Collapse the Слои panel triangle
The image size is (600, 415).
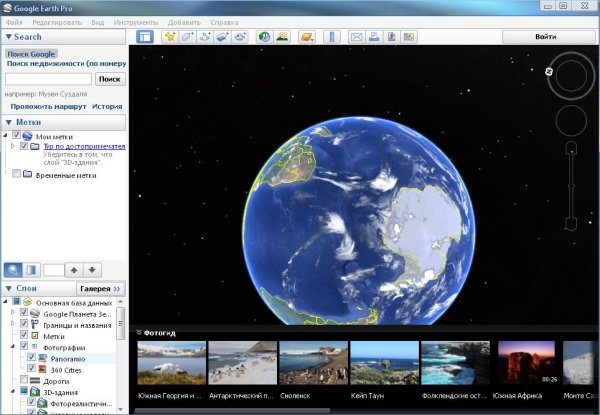tap(9, 288)
